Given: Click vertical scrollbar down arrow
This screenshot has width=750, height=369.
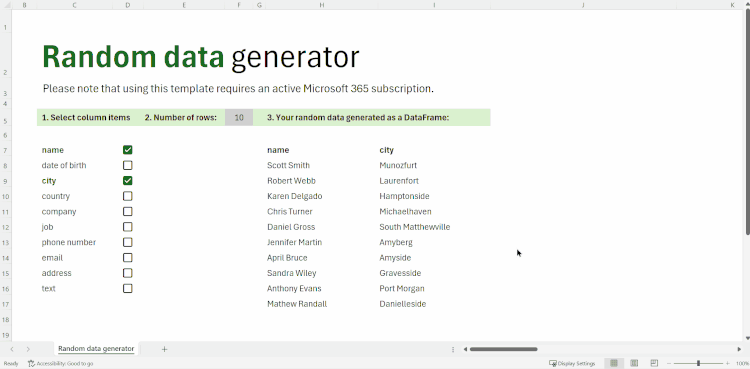Looking at the screenshot, I should pyautogui.click(x=747, y=338).
